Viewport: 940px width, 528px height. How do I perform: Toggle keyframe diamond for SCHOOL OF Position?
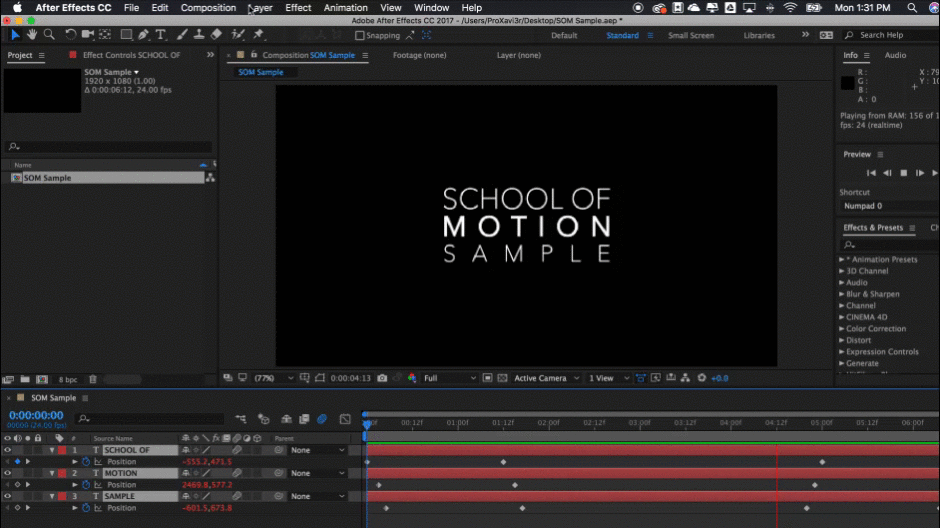pos(17,462)
